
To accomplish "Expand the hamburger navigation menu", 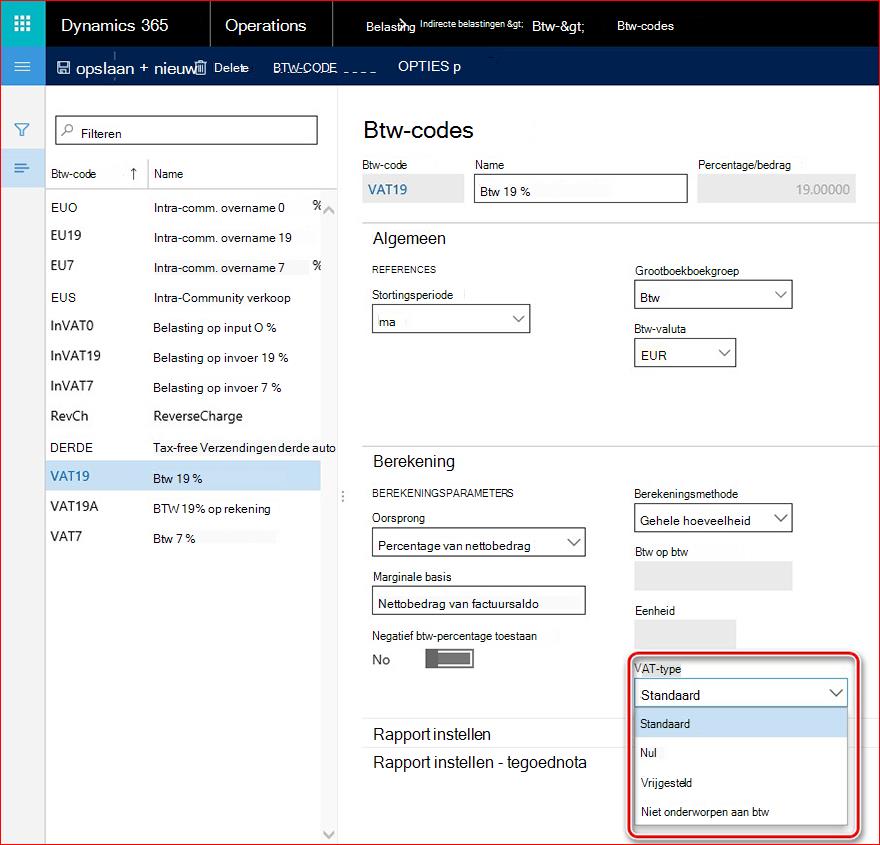I will [x=22, y=67].
